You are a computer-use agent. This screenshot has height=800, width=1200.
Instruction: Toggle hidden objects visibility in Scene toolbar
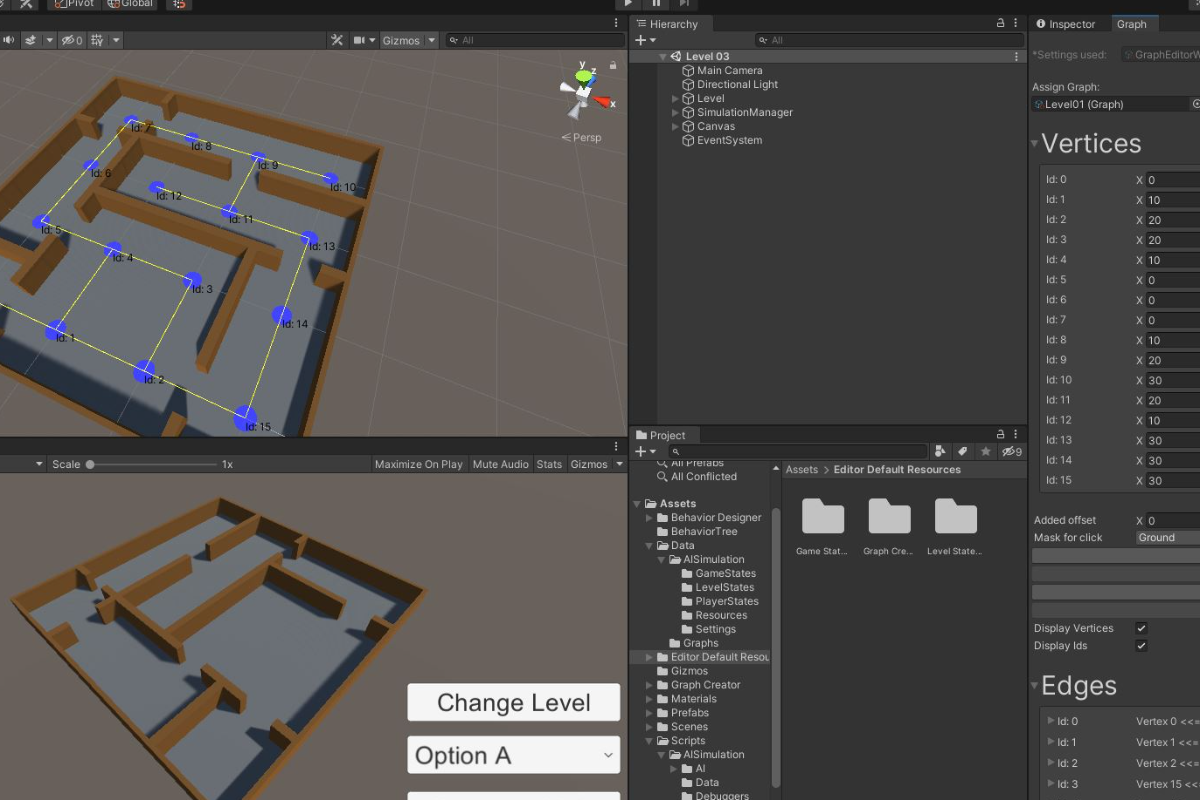[x=71, y=40]
